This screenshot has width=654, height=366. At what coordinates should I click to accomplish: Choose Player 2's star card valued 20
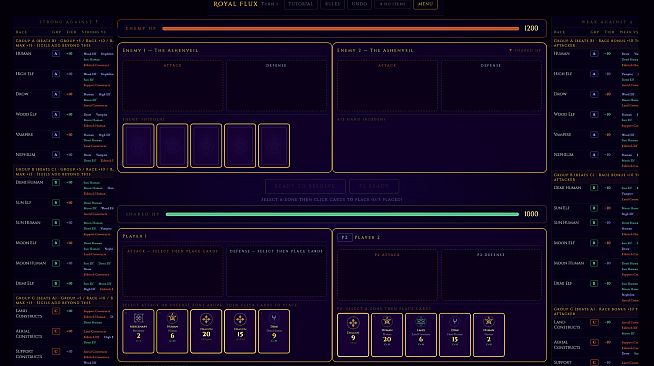click(387, 335)
